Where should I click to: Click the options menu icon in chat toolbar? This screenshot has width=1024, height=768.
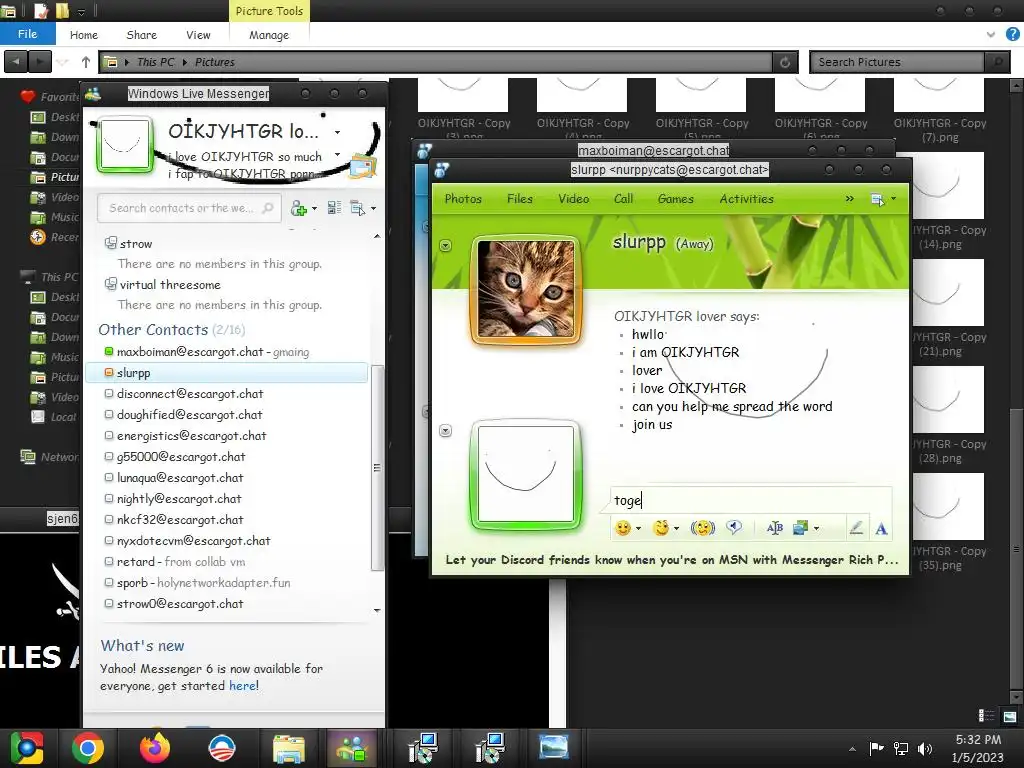pos(878,199)
